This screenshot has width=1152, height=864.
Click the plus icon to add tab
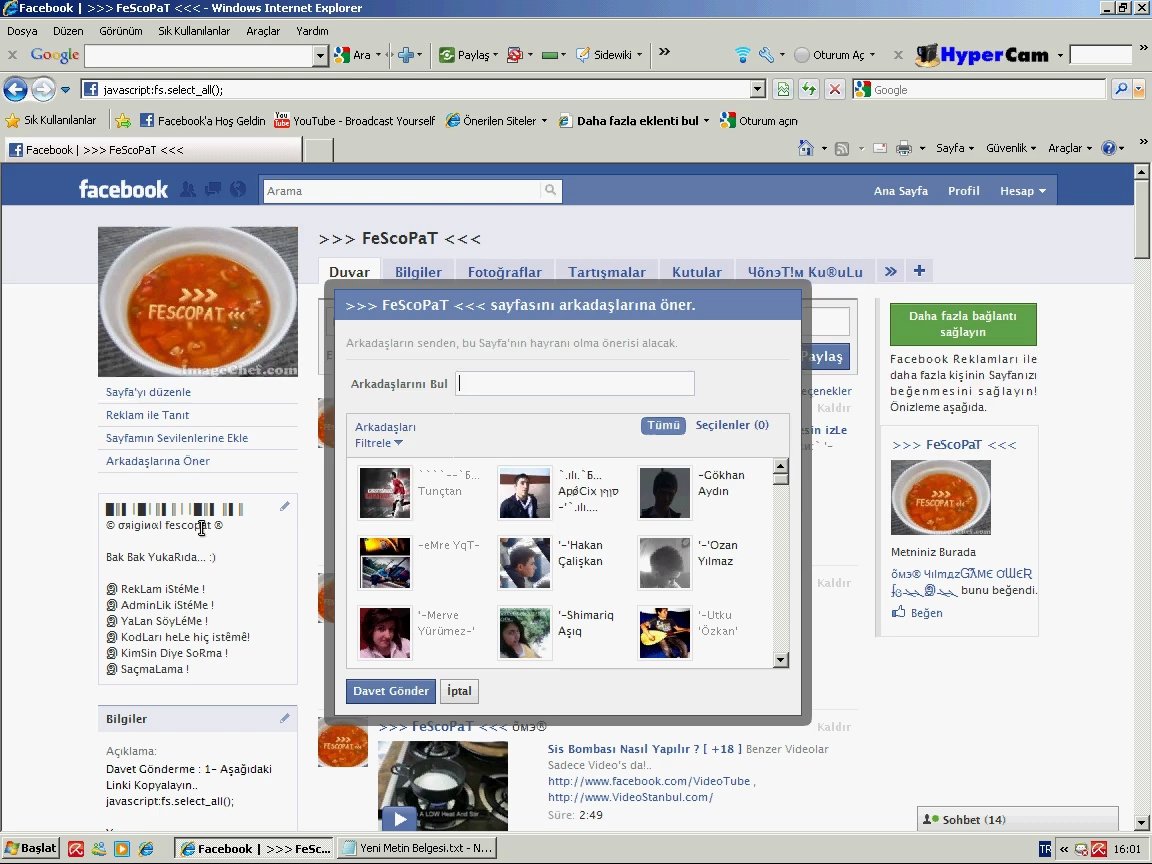click(919, 271)
